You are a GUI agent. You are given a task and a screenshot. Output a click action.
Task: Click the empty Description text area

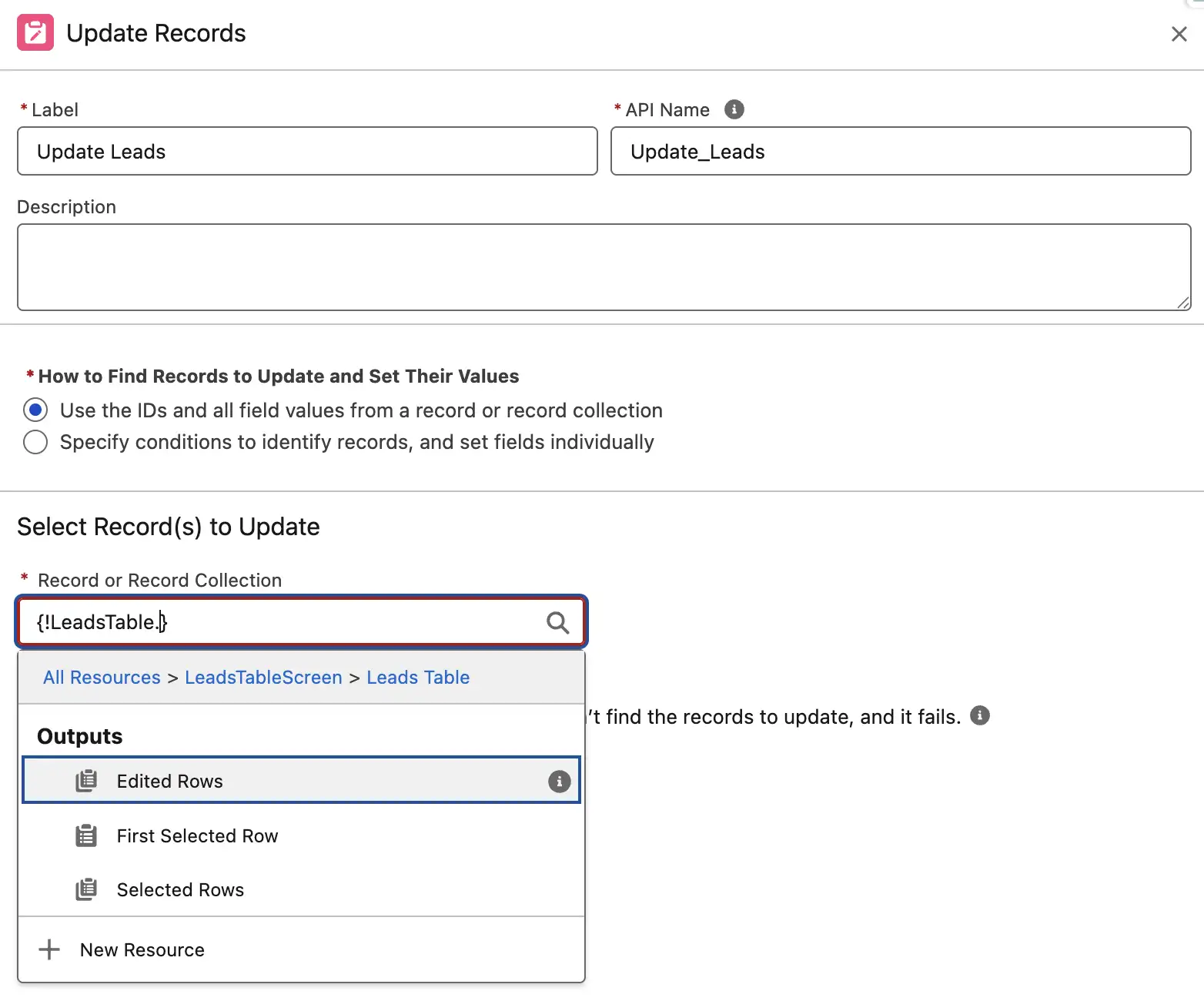pos(600,266)
